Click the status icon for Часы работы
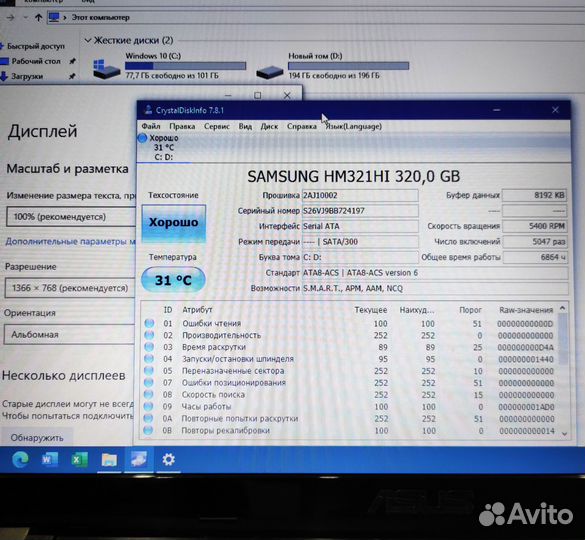The height and width of the screenshot is (540, 585). coord(148,406)
